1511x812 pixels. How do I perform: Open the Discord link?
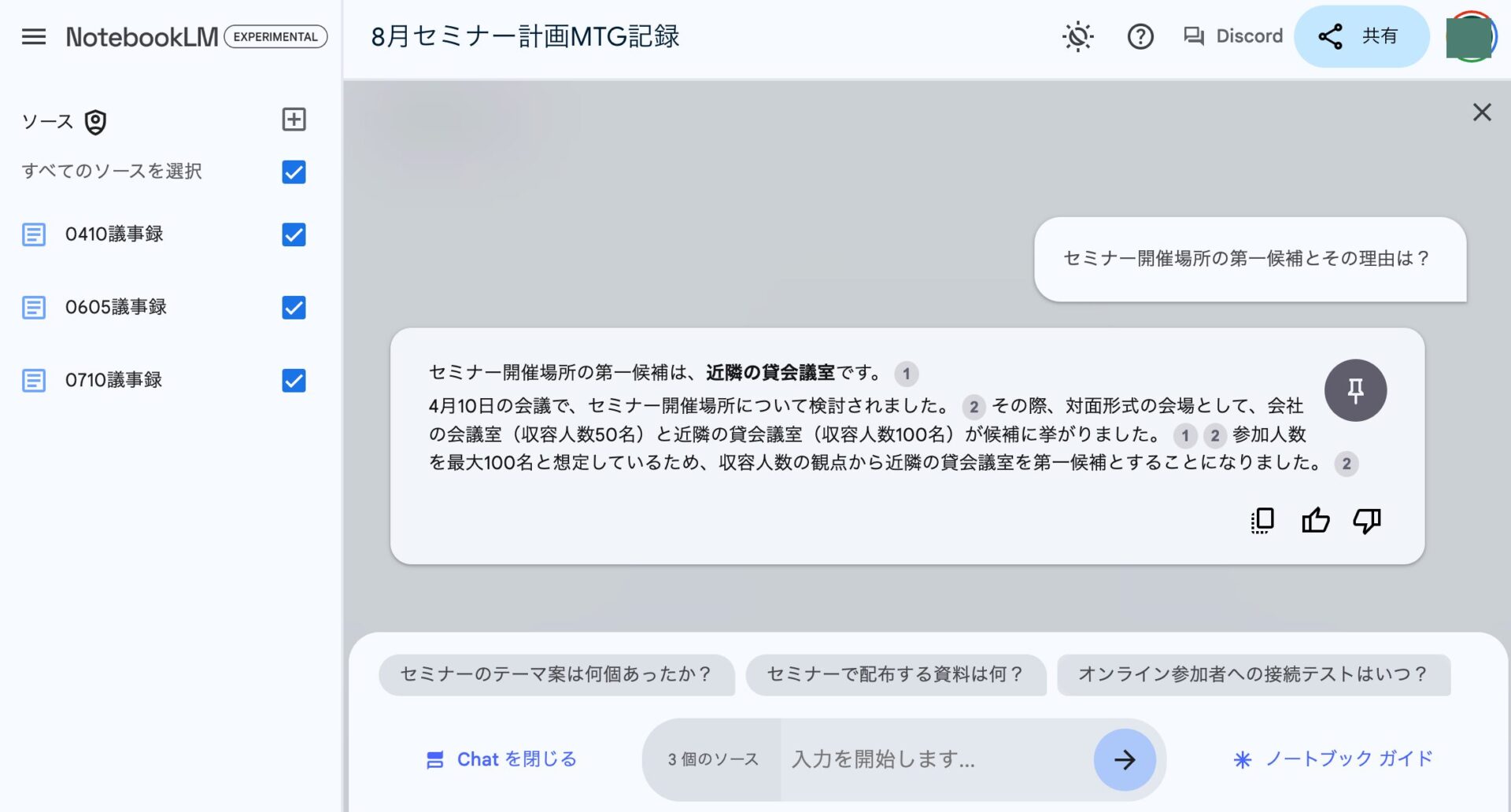pos(1233,37)
